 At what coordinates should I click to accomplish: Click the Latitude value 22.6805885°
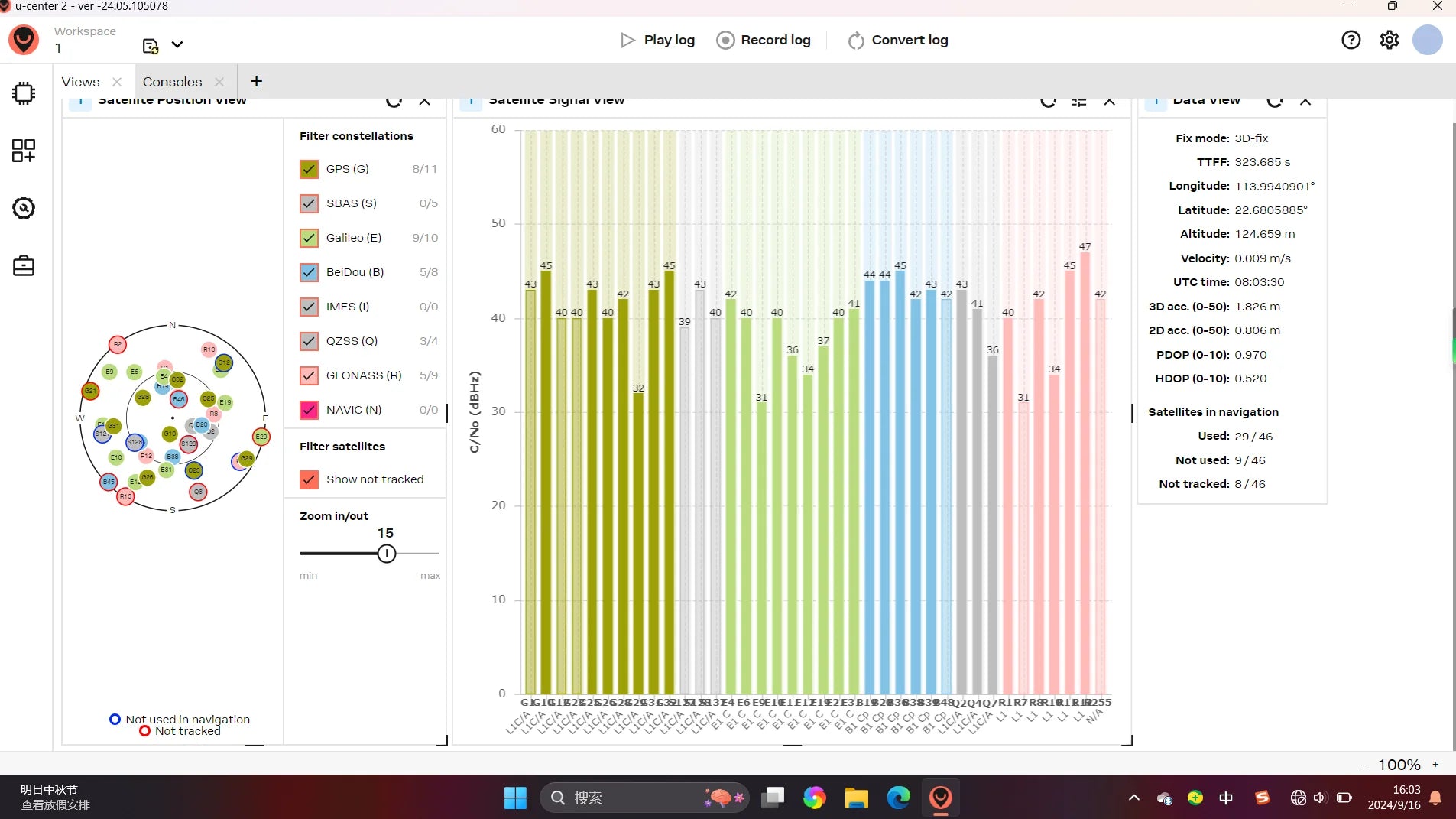(x=1271, y=210)
